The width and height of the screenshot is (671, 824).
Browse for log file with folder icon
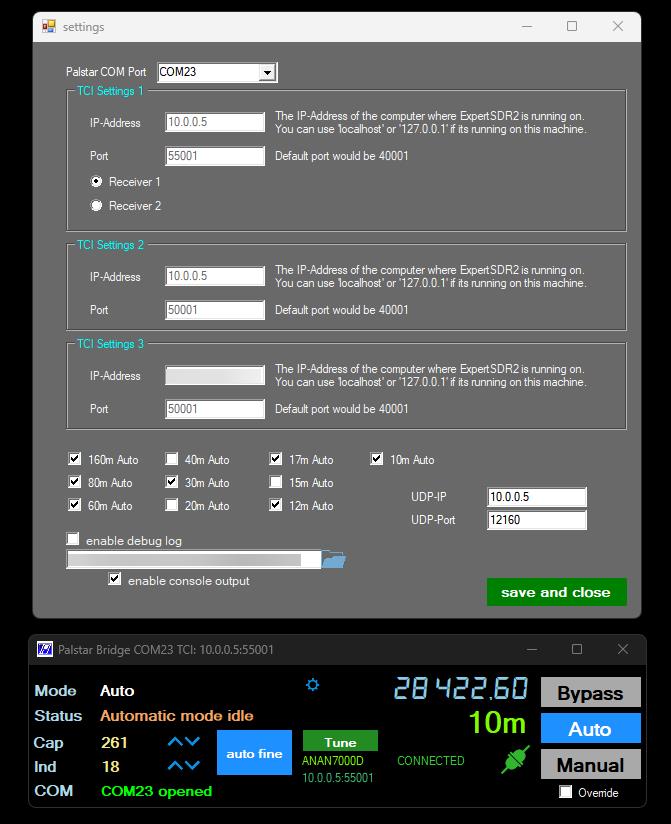pos(334,560)
